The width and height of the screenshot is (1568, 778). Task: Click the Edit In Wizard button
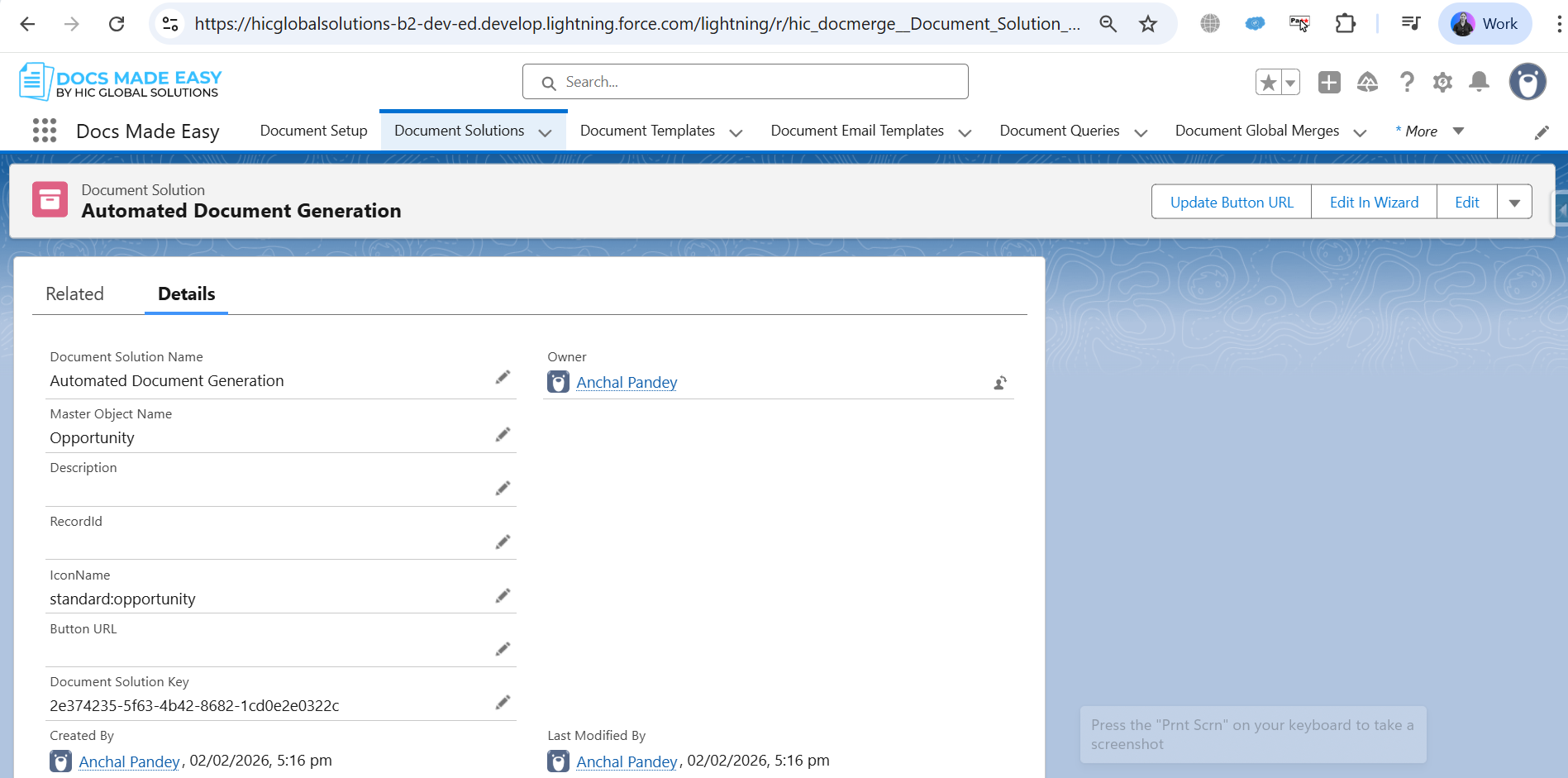[x=1373, y=203]
